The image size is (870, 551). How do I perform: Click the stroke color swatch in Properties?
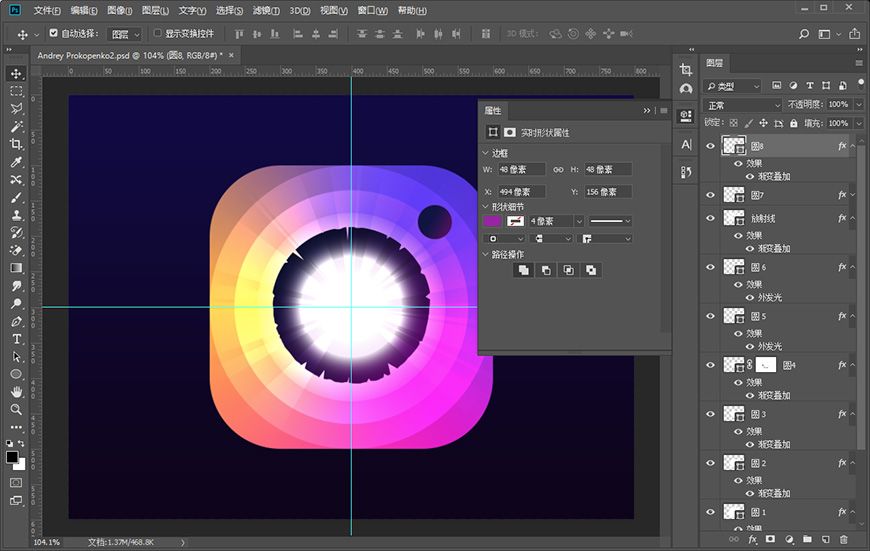(x=515, y=221)
